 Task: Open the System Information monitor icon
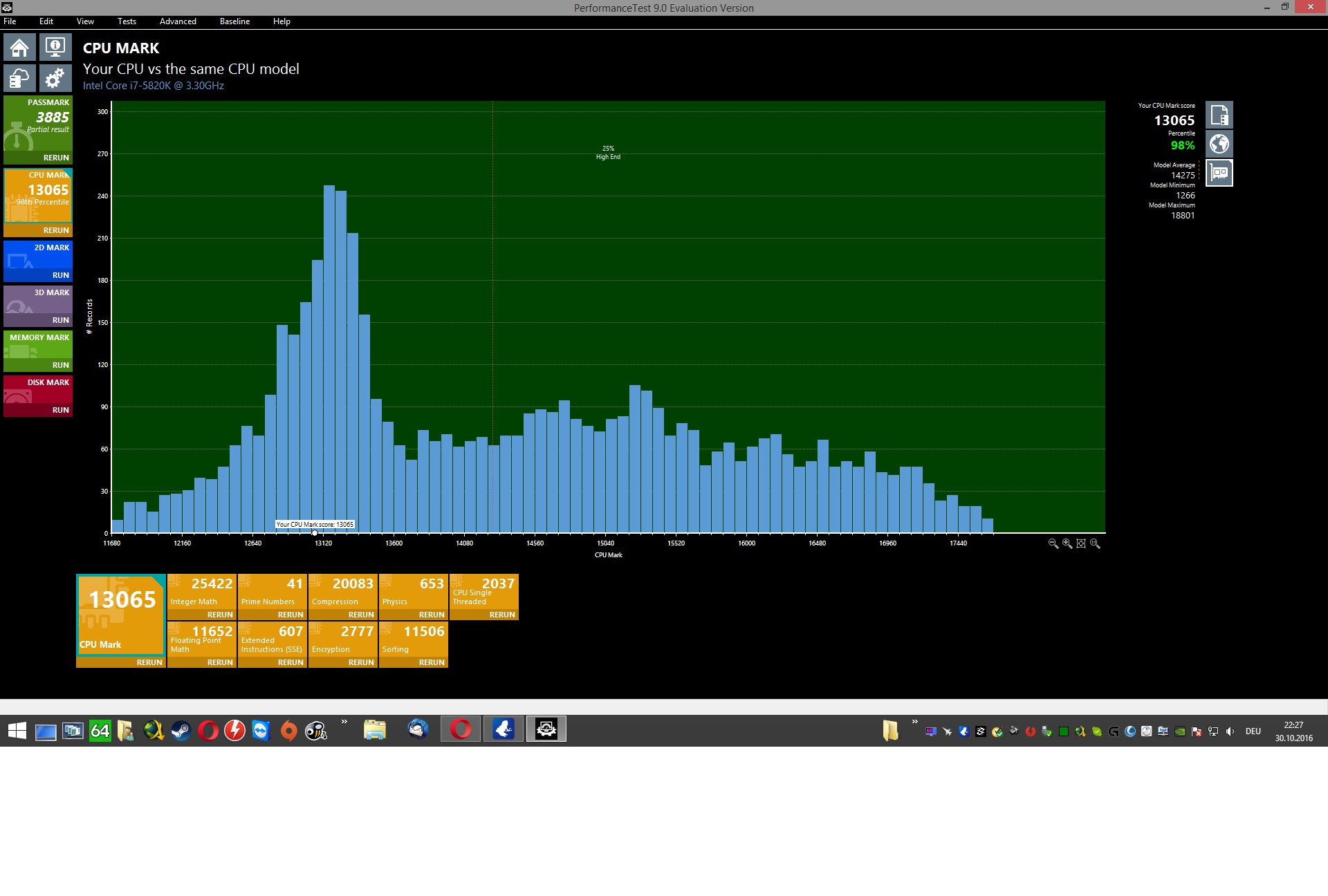point(55,48)
